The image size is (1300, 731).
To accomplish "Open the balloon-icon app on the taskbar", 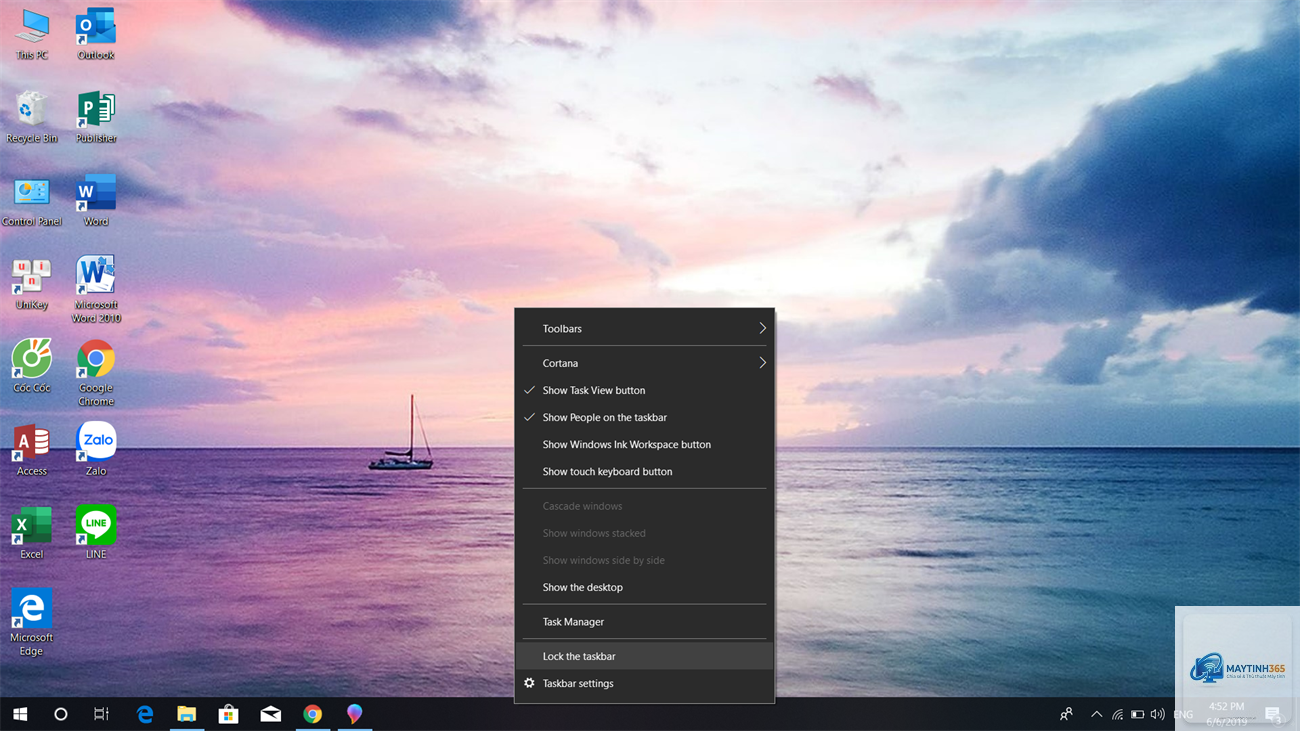I will (x=354, y=714).
